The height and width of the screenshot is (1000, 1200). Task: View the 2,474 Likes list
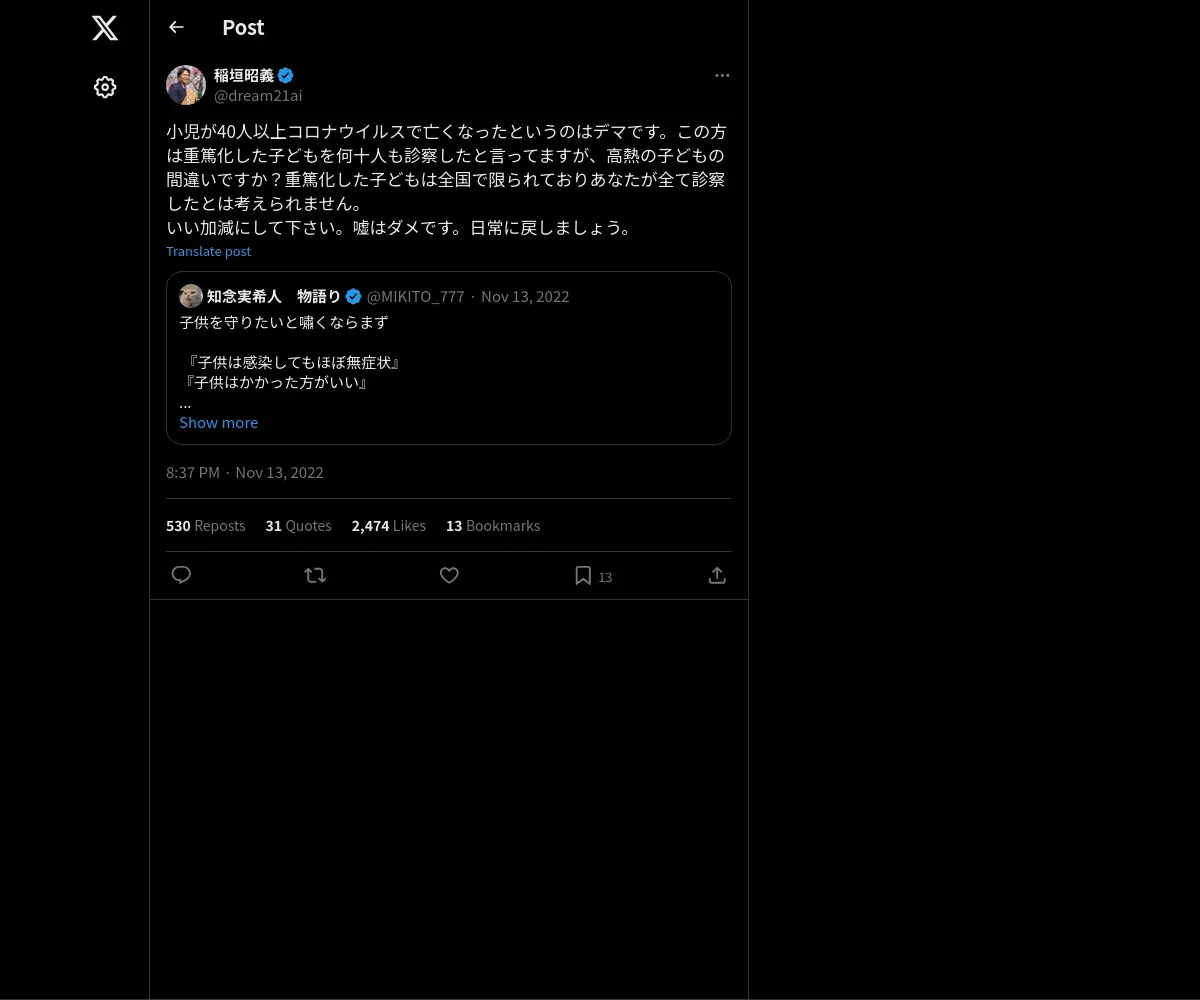coord(388,525)
